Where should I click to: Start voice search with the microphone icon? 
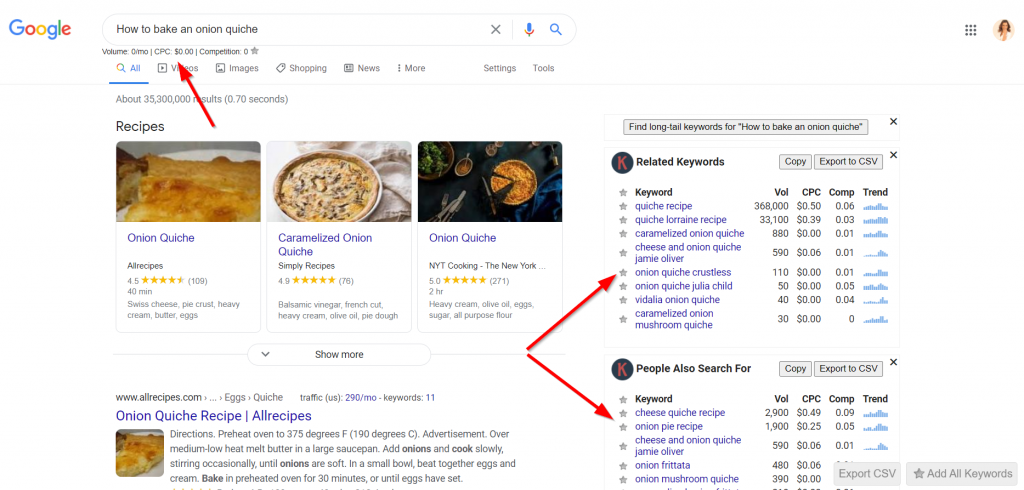pos(529,30)
